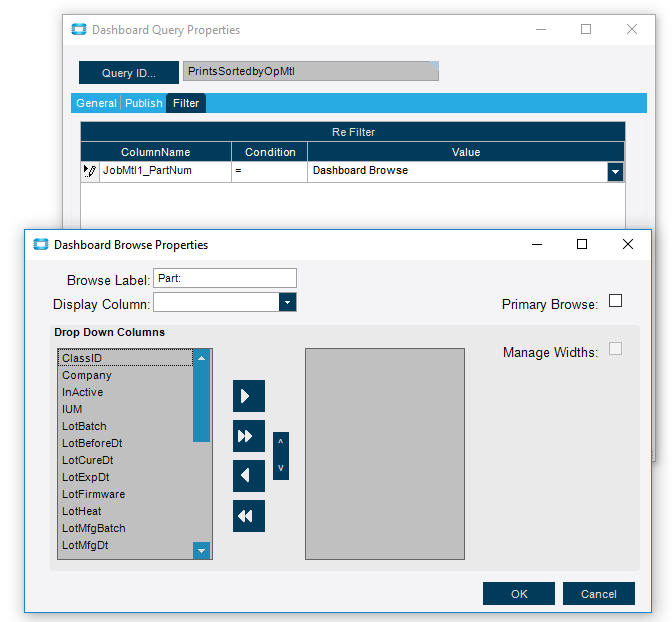This screenshot has width=672, height=622.
Task: Click the Cancel button
Action: [x=598, y=594]
